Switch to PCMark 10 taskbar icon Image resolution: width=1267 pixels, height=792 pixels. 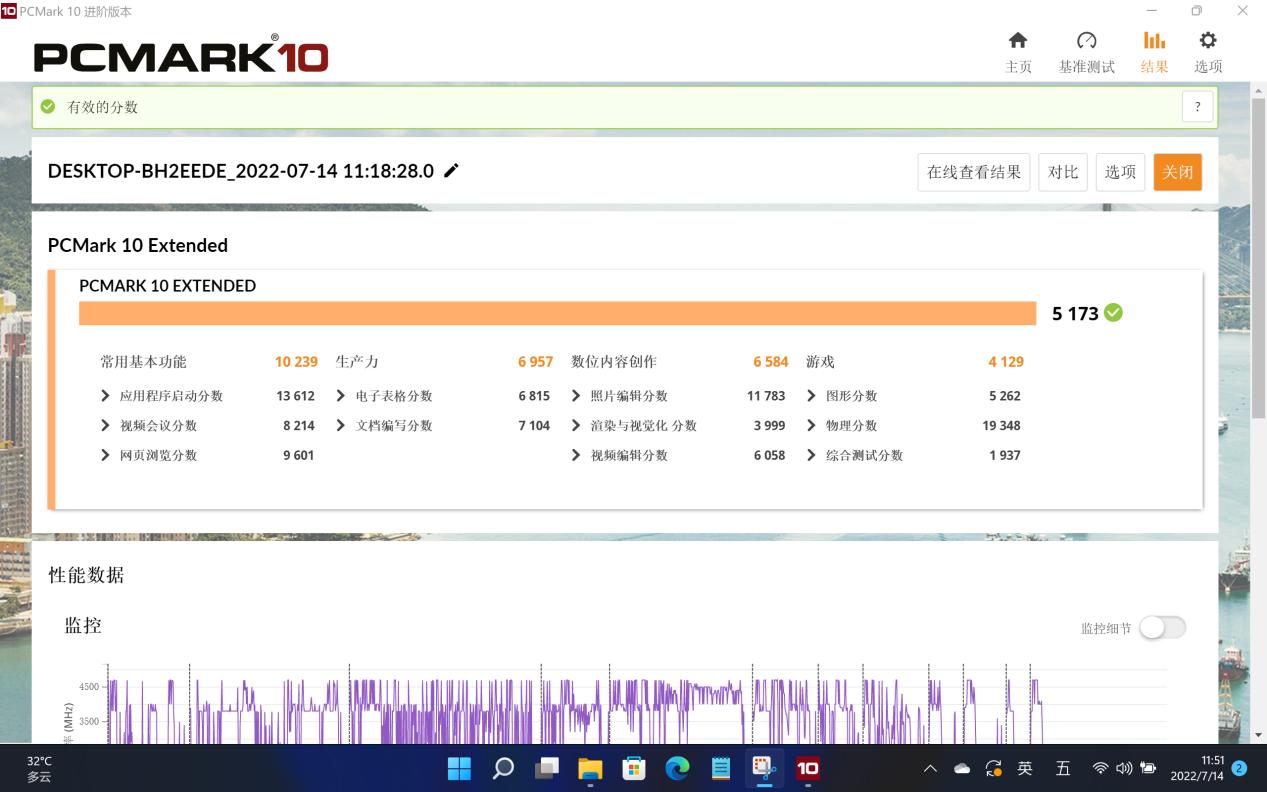click(808, 768)
